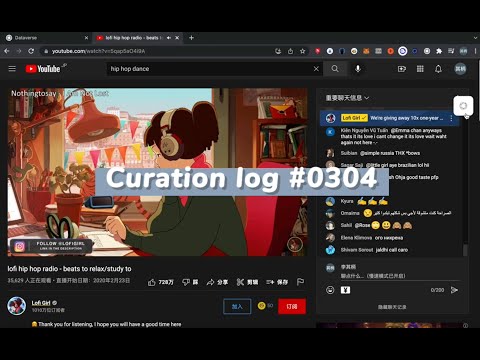
Task: Unmute the tab via speaker icon
Action: point(169,38)
